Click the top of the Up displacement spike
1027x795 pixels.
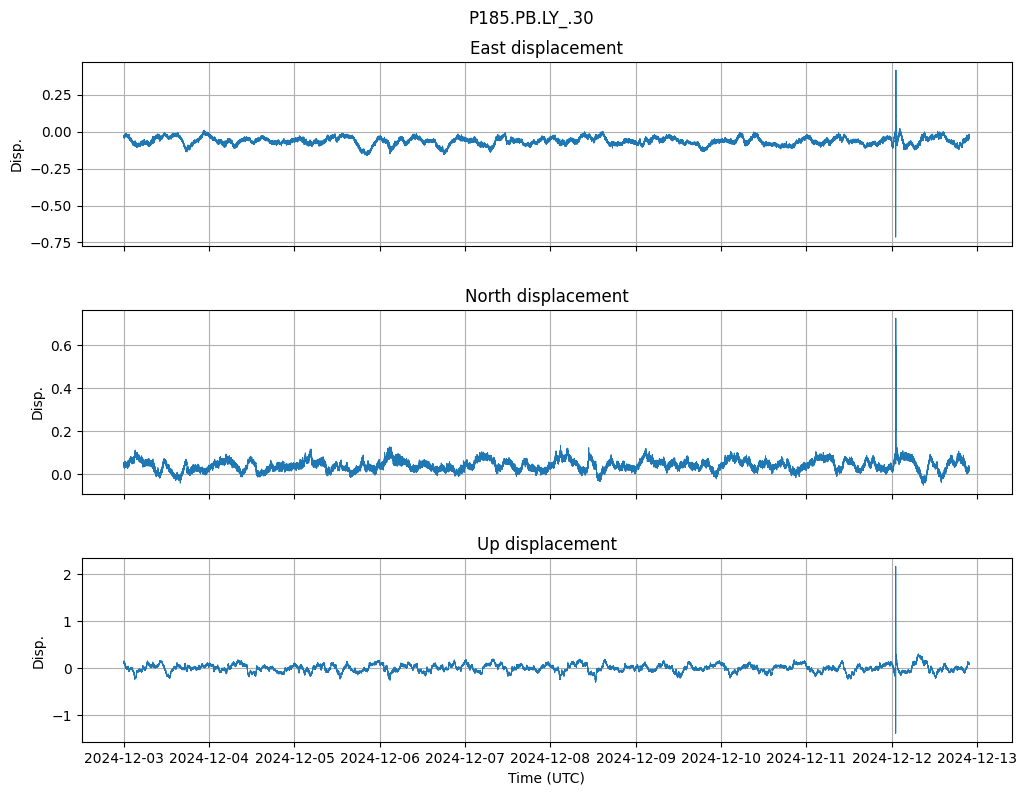[895, 567]
